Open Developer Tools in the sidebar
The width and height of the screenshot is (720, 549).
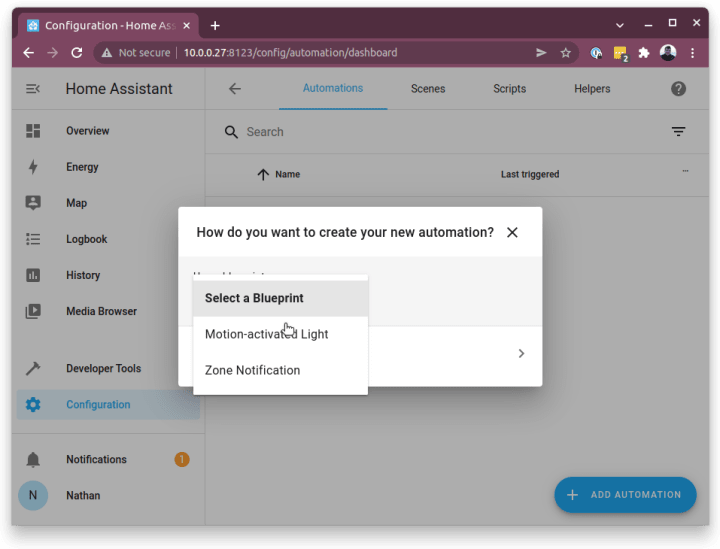[x=108, y=368]
